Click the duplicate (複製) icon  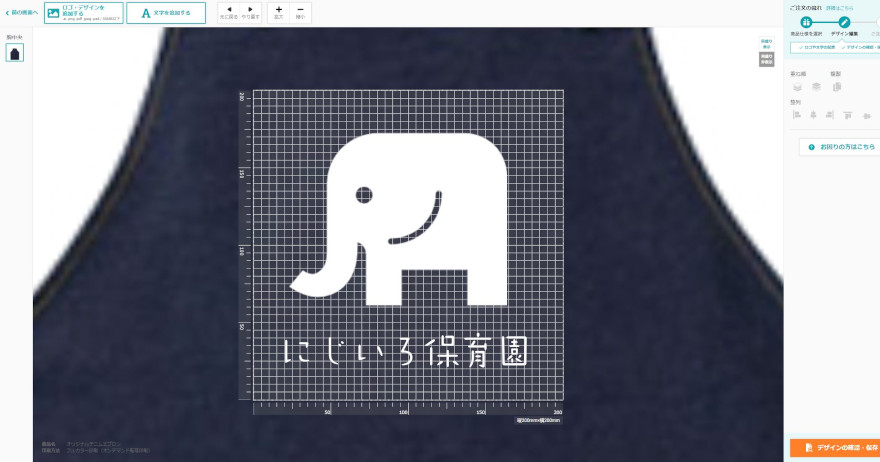point(837,86)
